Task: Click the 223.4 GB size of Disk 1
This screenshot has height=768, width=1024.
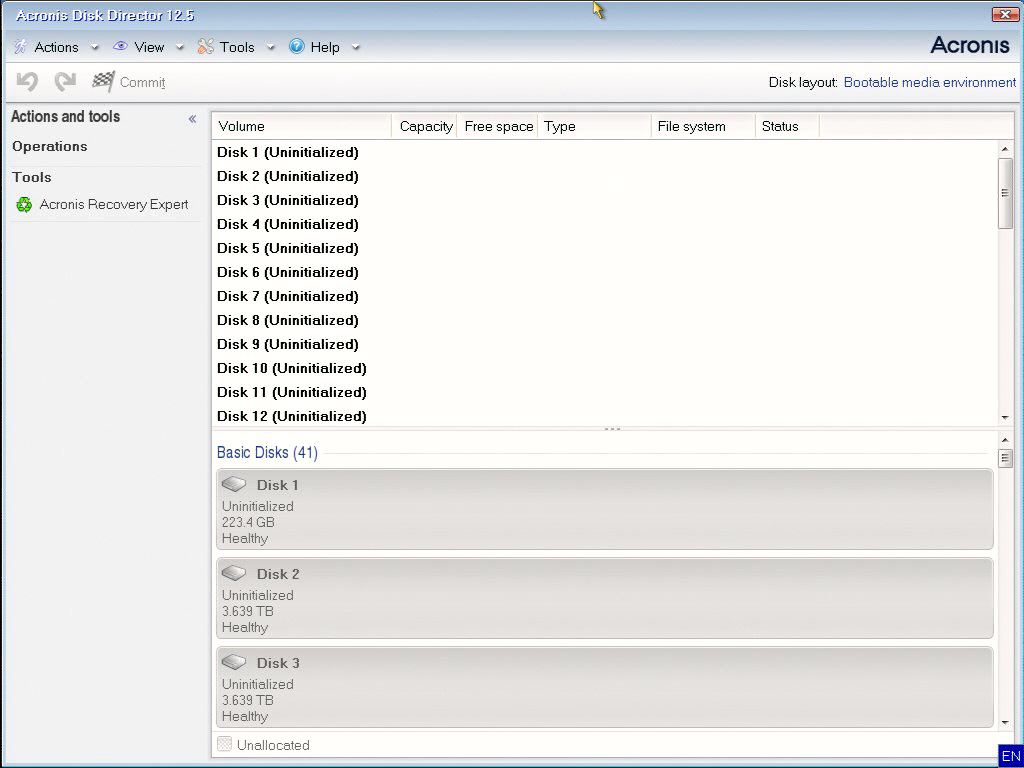Action: [x=248, y=522]
